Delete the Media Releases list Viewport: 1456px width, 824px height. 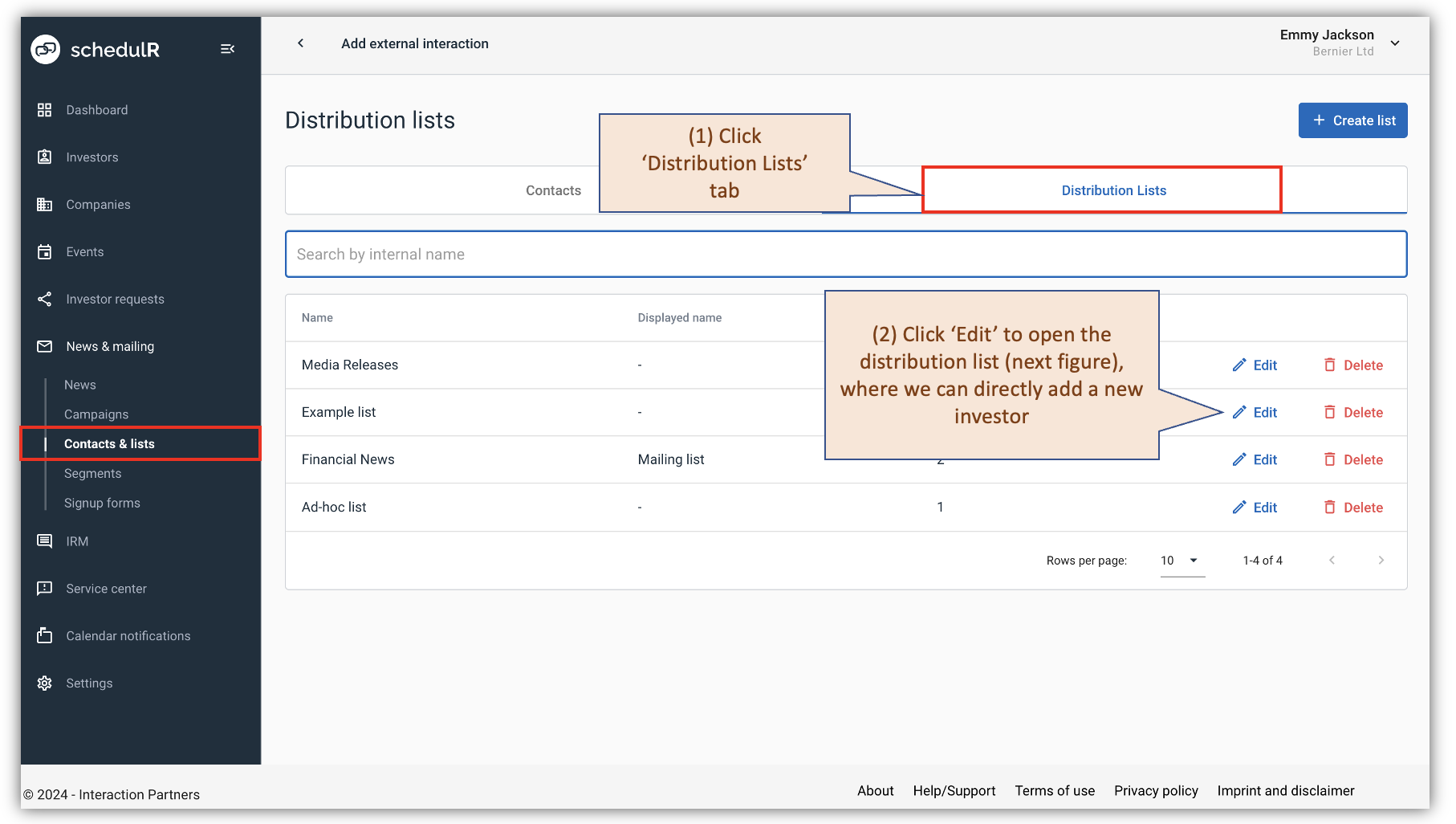[1353, 365]
